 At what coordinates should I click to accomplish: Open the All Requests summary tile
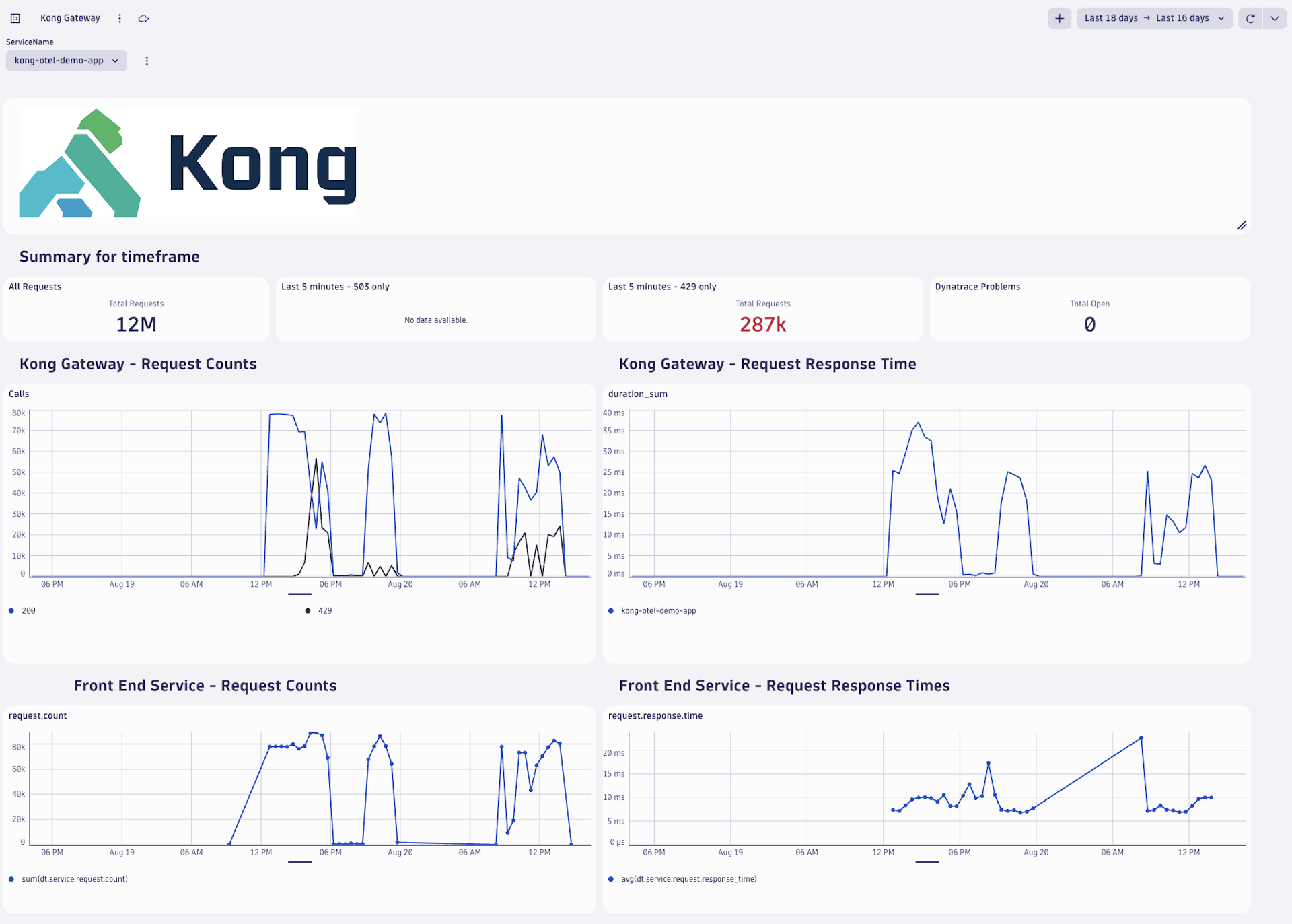tap(136, 308)
